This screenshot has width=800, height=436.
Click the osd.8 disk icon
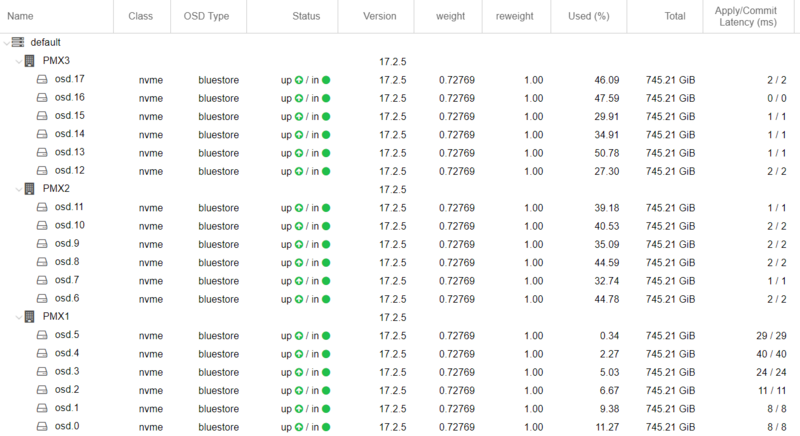[42, 262]
